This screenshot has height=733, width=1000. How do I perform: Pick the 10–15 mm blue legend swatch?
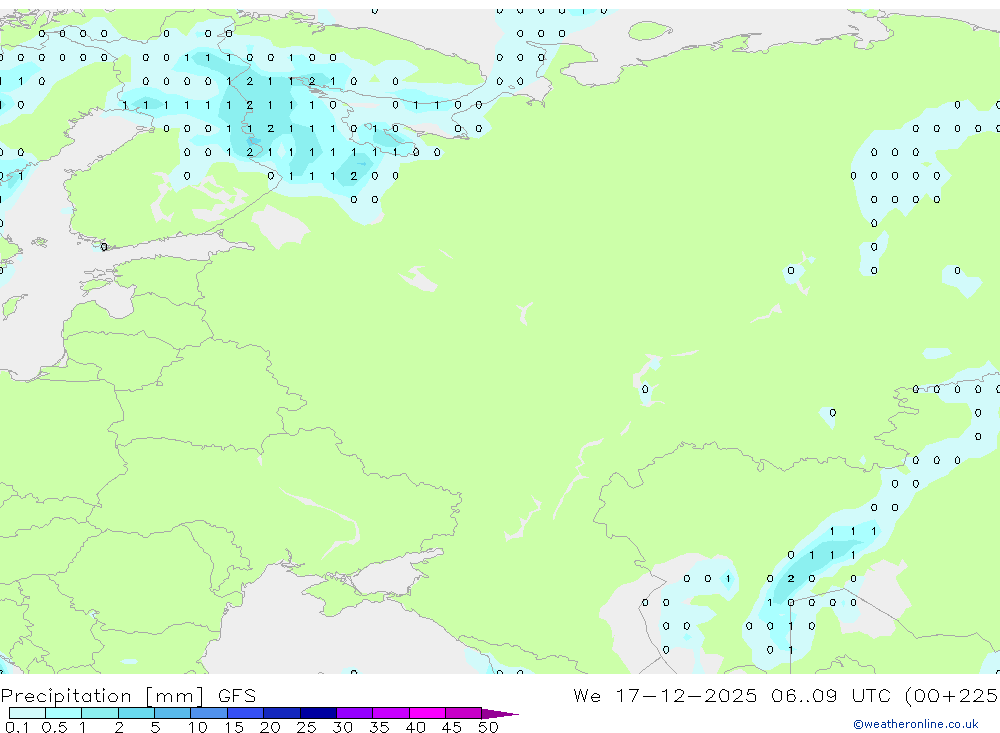pyautogui.click(x=209, y=713)
